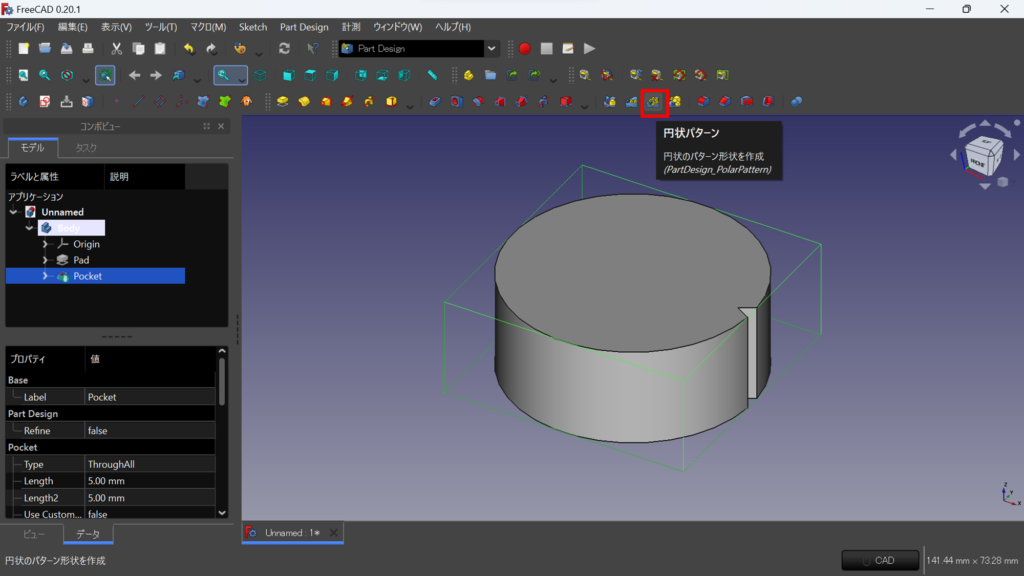The width and height of the screenshot is (1024, 576).
Task: Start macro recording with red circle
Action: click(x=524, y=48)
